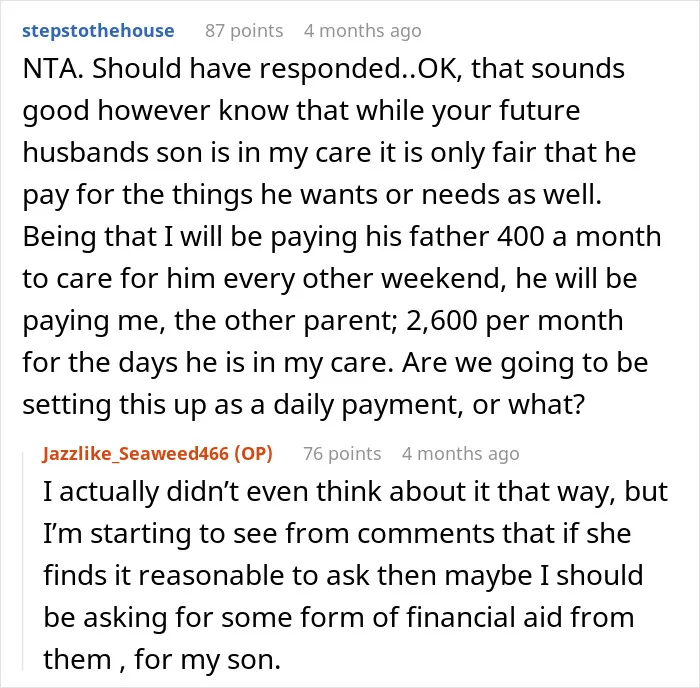
Task: Click the 87 points score label
Action: [244, 31]
